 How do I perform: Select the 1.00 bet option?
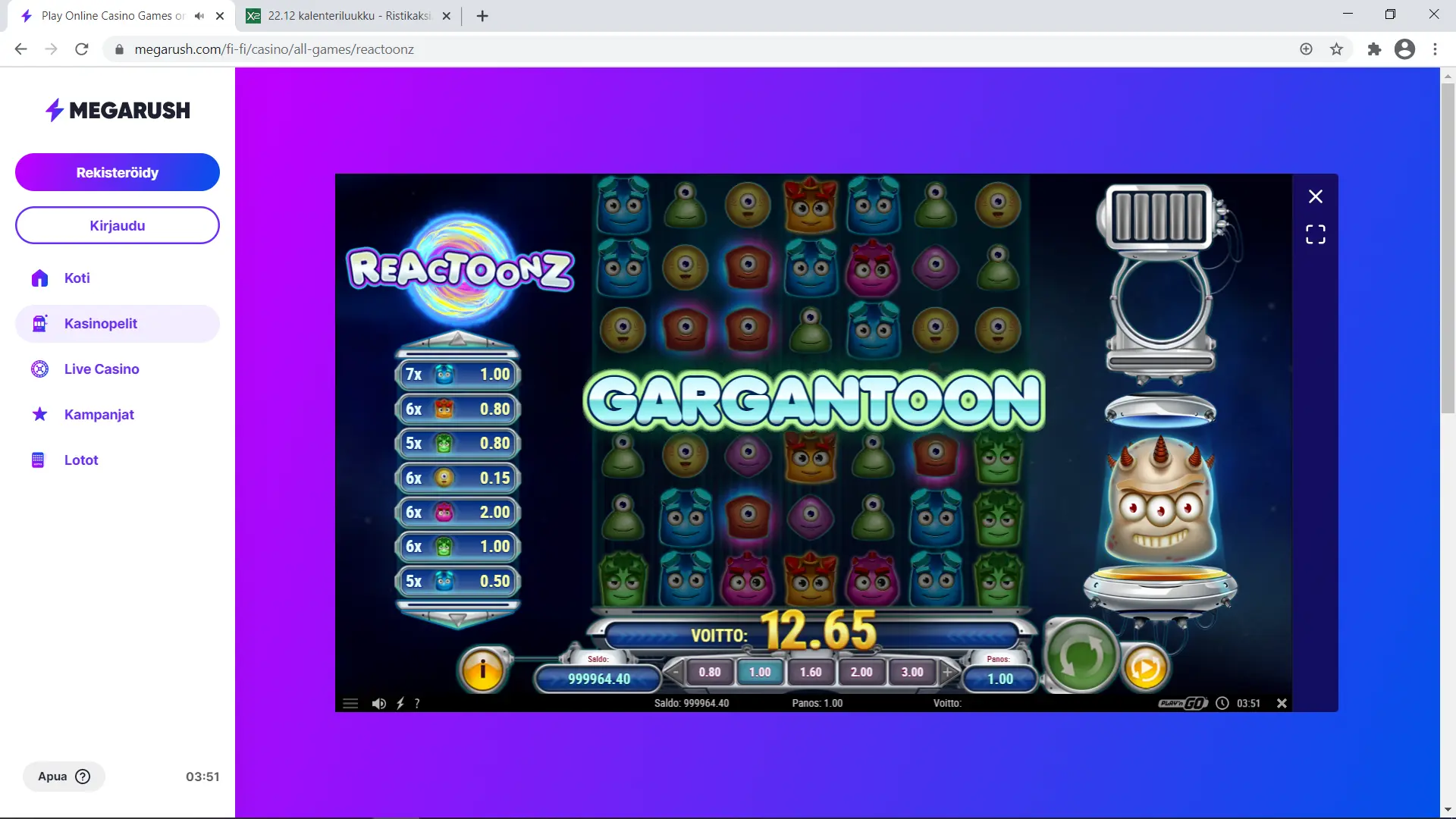(x=760, y=672)
